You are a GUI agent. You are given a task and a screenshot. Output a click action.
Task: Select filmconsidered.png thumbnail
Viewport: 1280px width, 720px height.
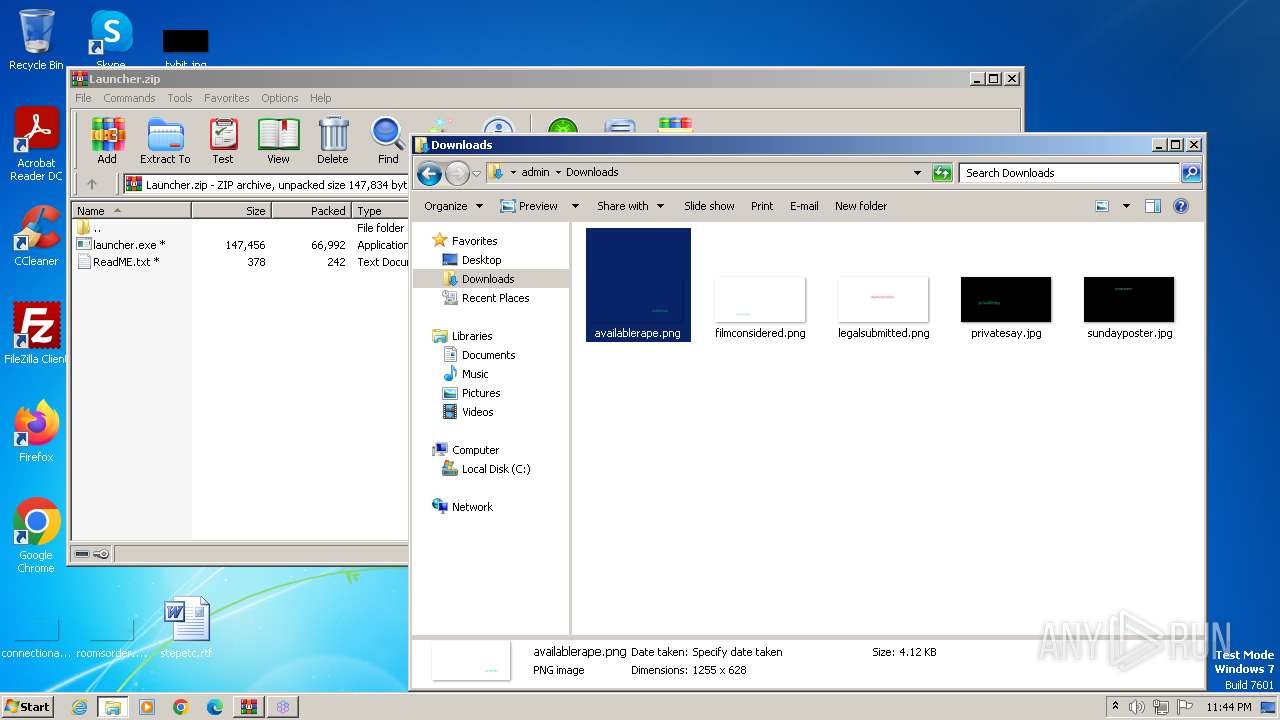coord(760,308)
